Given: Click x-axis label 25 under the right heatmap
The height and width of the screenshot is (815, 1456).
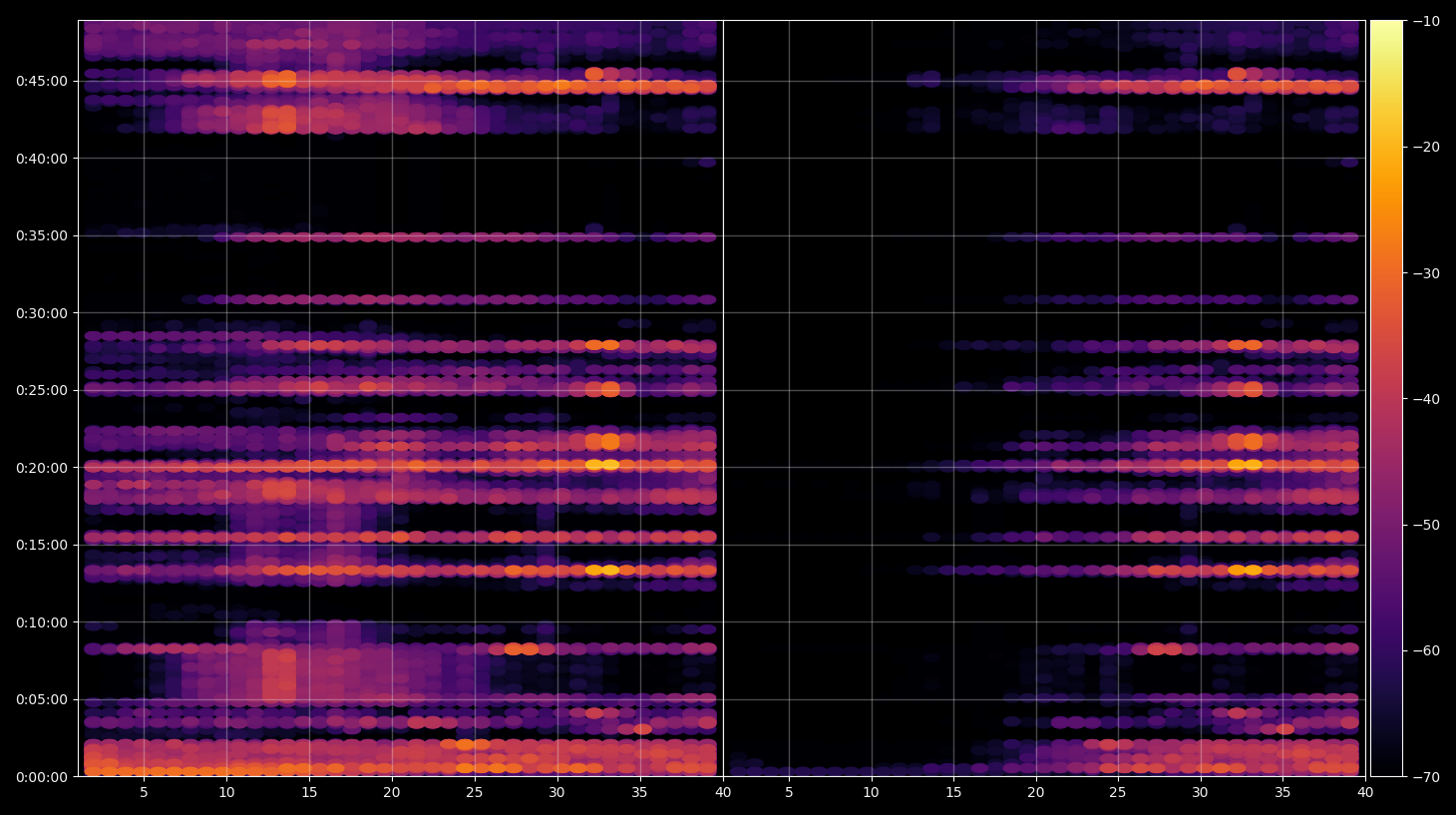Looking at the screenshot, I should pyautogui.click(x=1118, y=793).
